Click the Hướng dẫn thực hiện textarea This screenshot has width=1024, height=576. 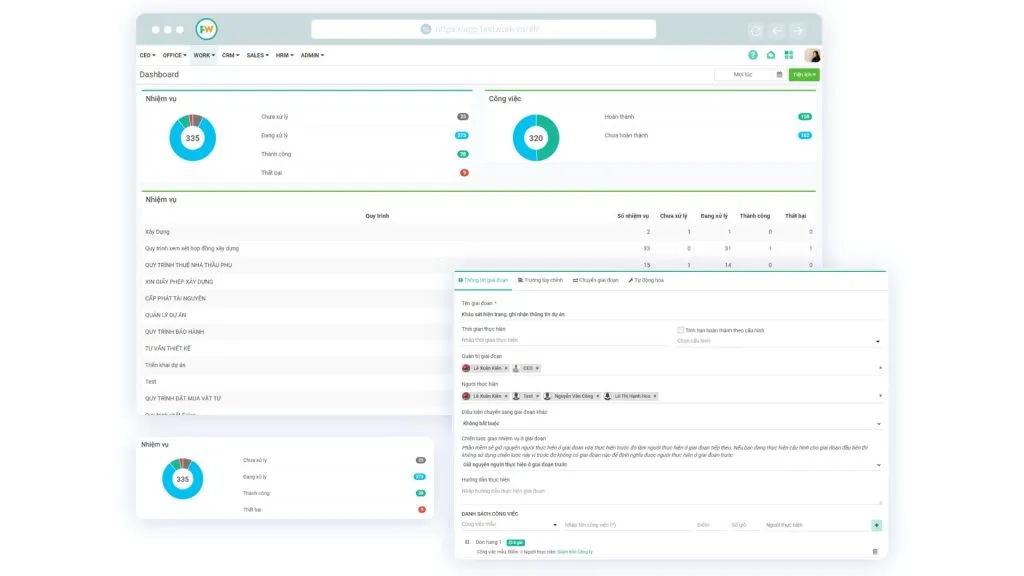pyautogui.click(x=671, y=494)
